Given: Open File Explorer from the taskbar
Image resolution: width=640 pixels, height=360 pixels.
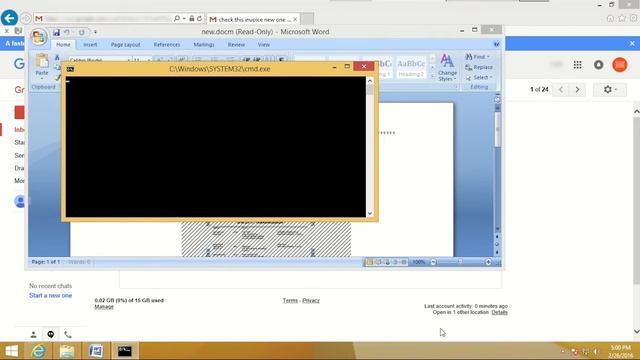Looking at the screenshot, I should click(67, 351).
